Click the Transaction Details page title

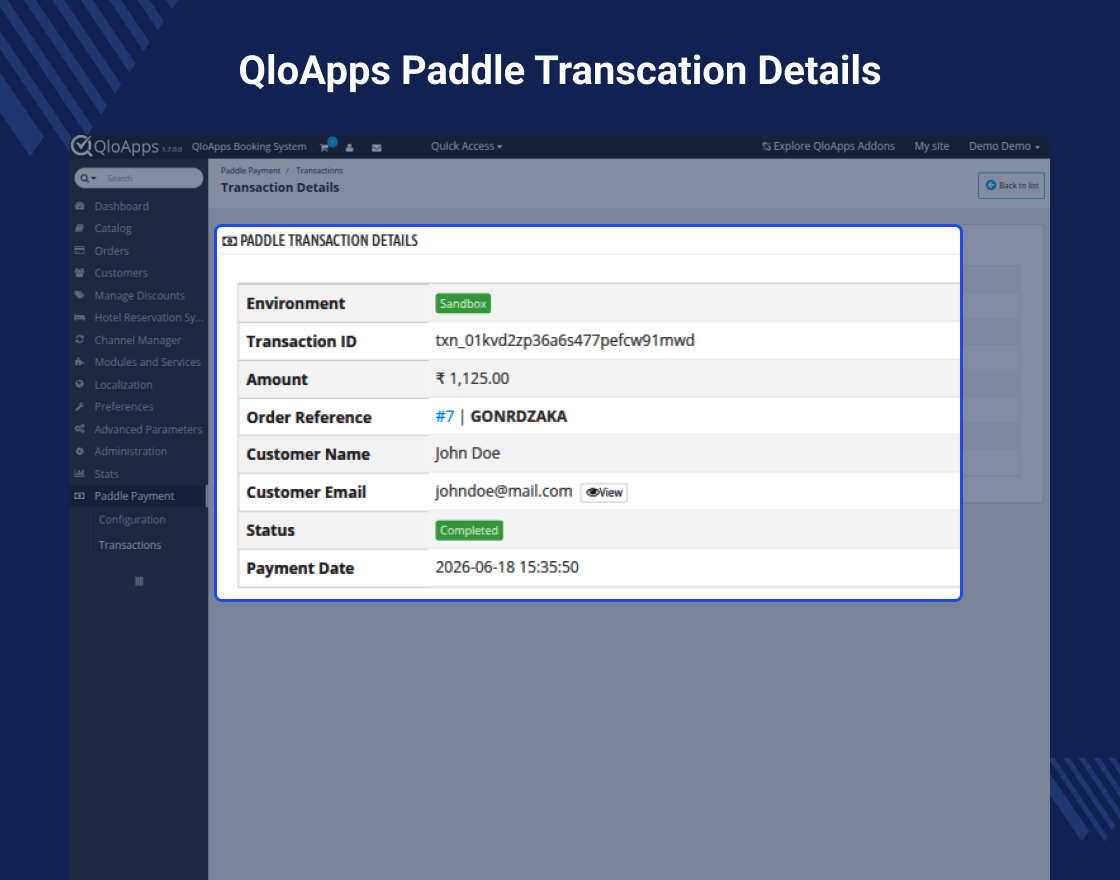pyautogui.click(x=280, y=187)
